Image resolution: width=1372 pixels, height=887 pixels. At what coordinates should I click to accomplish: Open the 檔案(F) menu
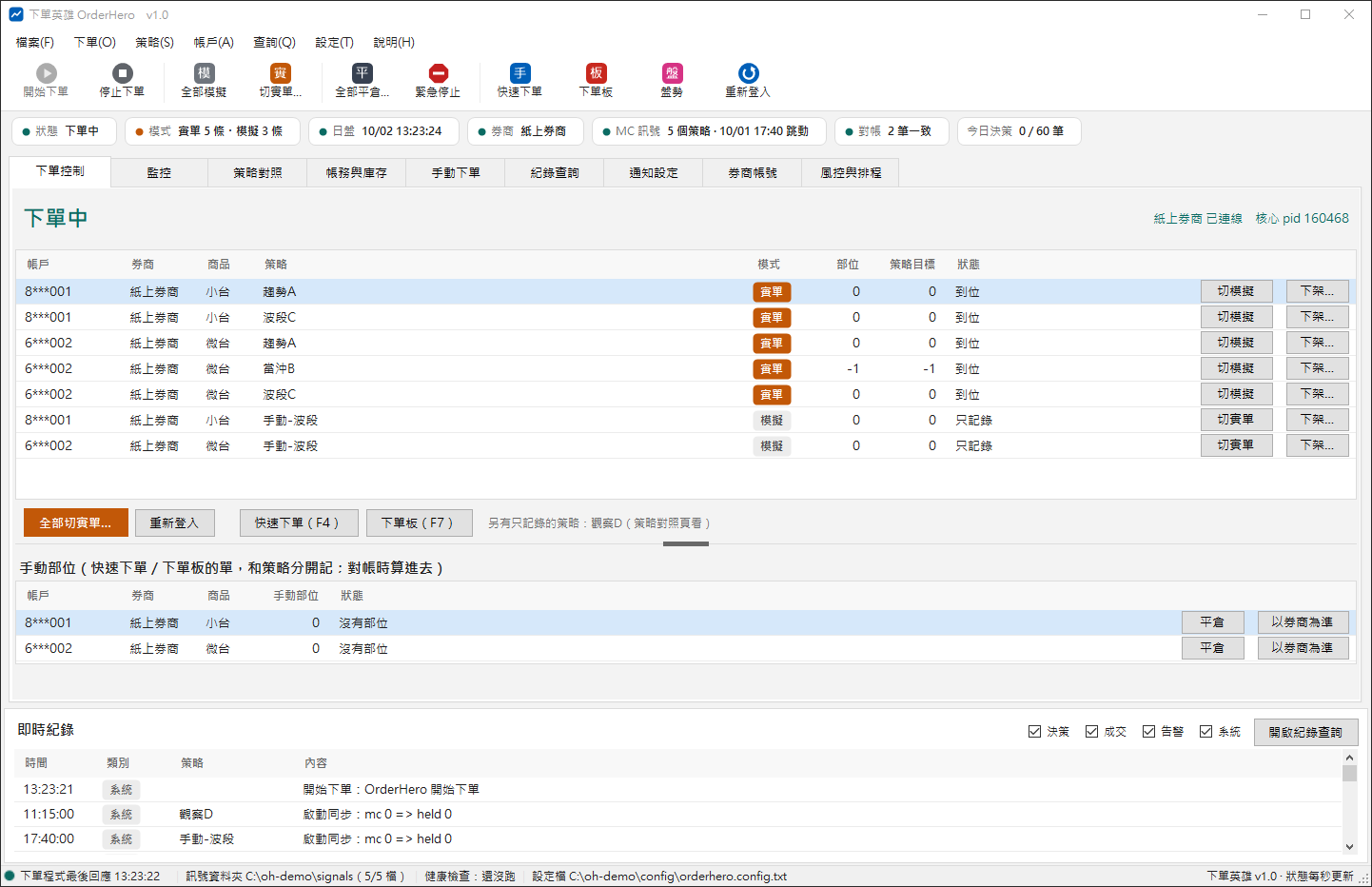click(35, 42)
